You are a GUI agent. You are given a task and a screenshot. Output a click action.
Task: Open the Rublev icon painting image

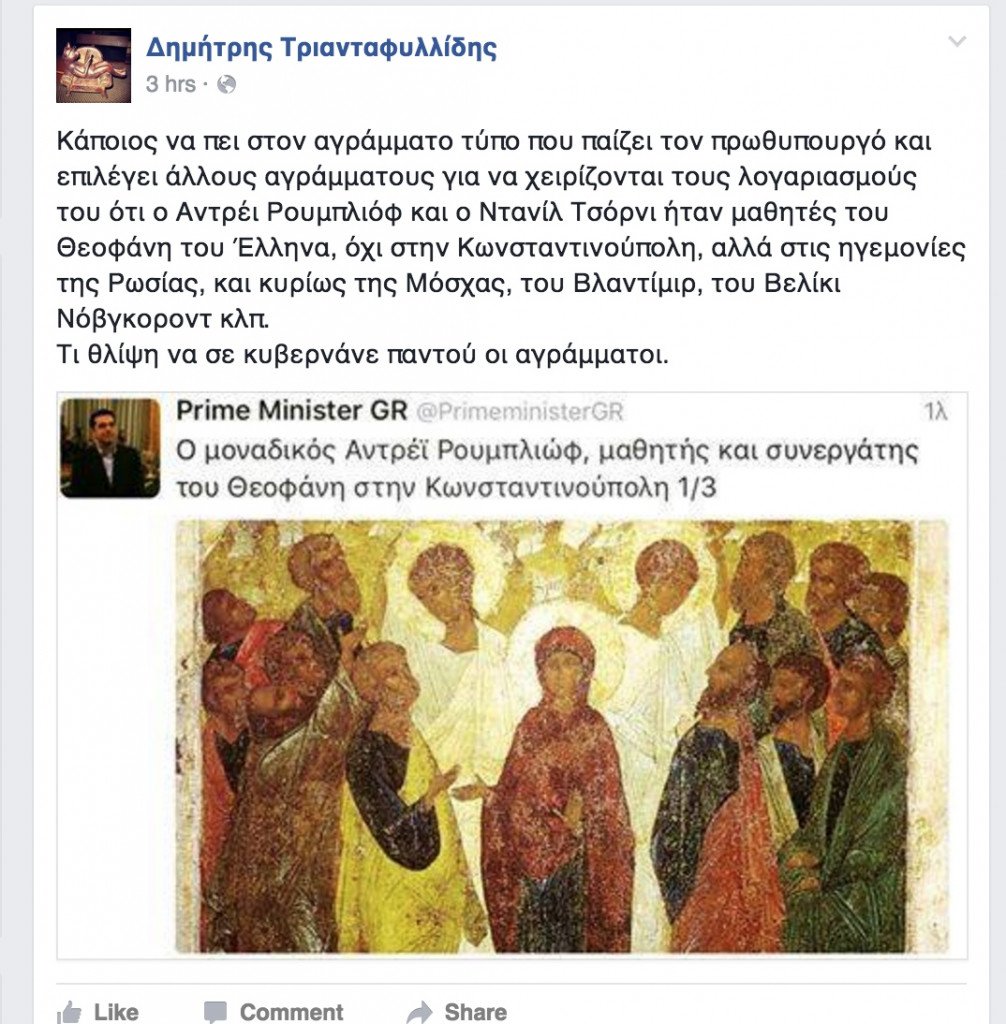click(x=562, y=736)
